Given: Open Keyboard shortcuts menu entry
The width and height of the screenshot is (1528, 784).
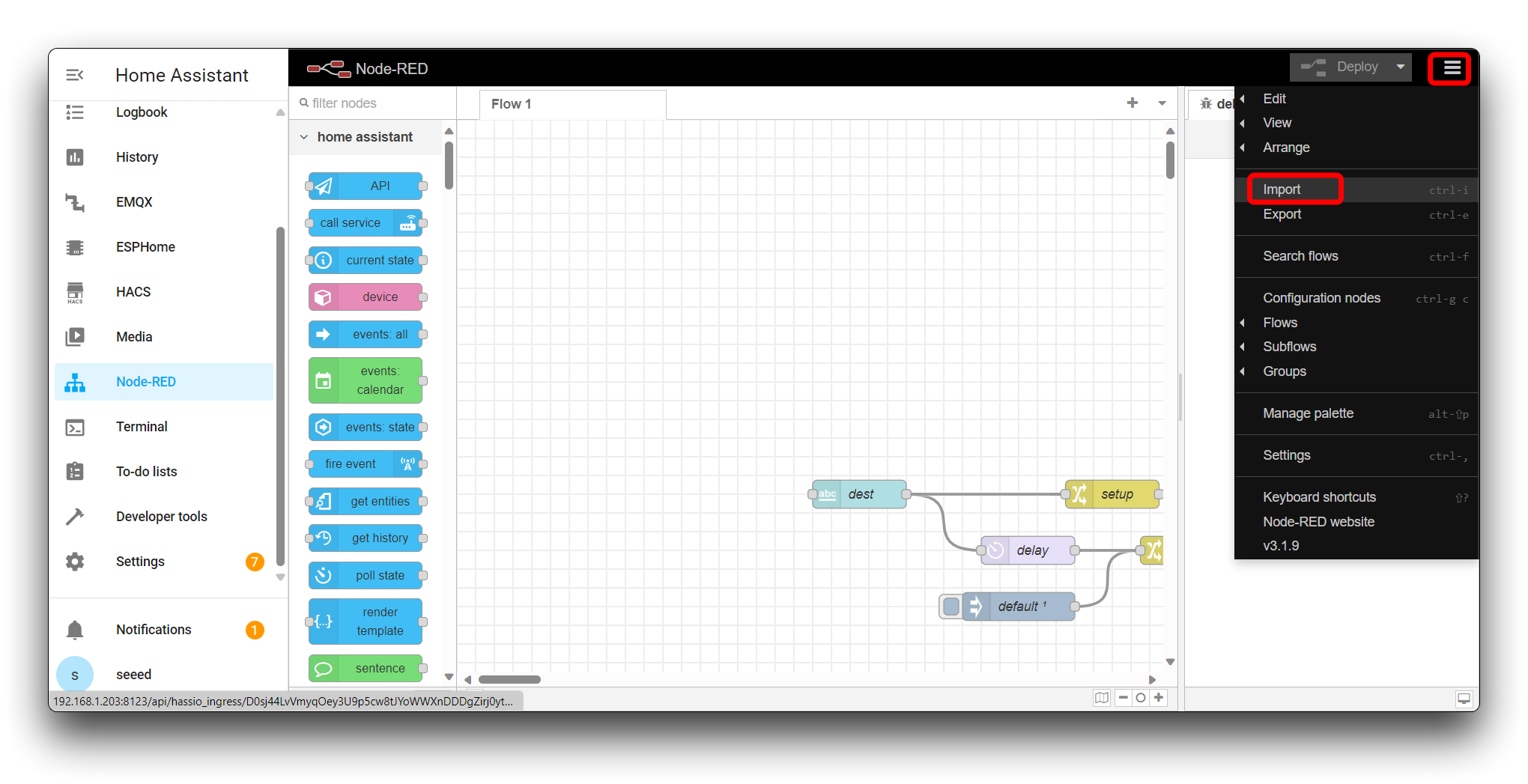Looking at the screenshot, I should 1356,497.
